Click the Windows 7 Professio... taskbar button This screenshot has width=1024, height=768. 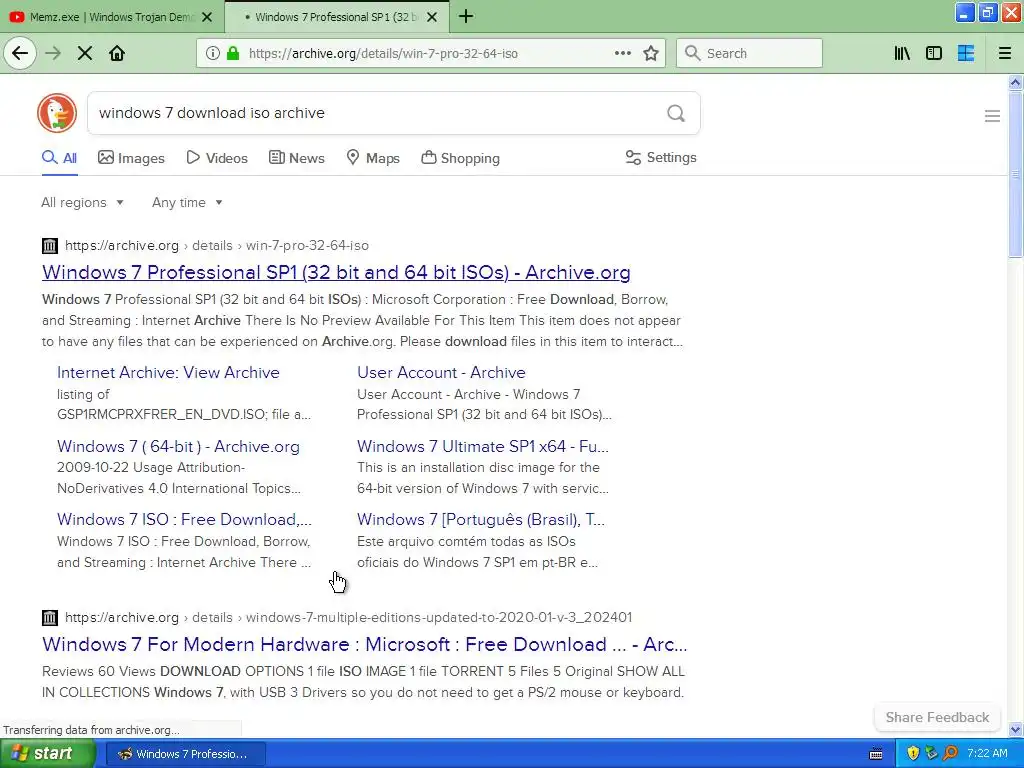point(185,754)
